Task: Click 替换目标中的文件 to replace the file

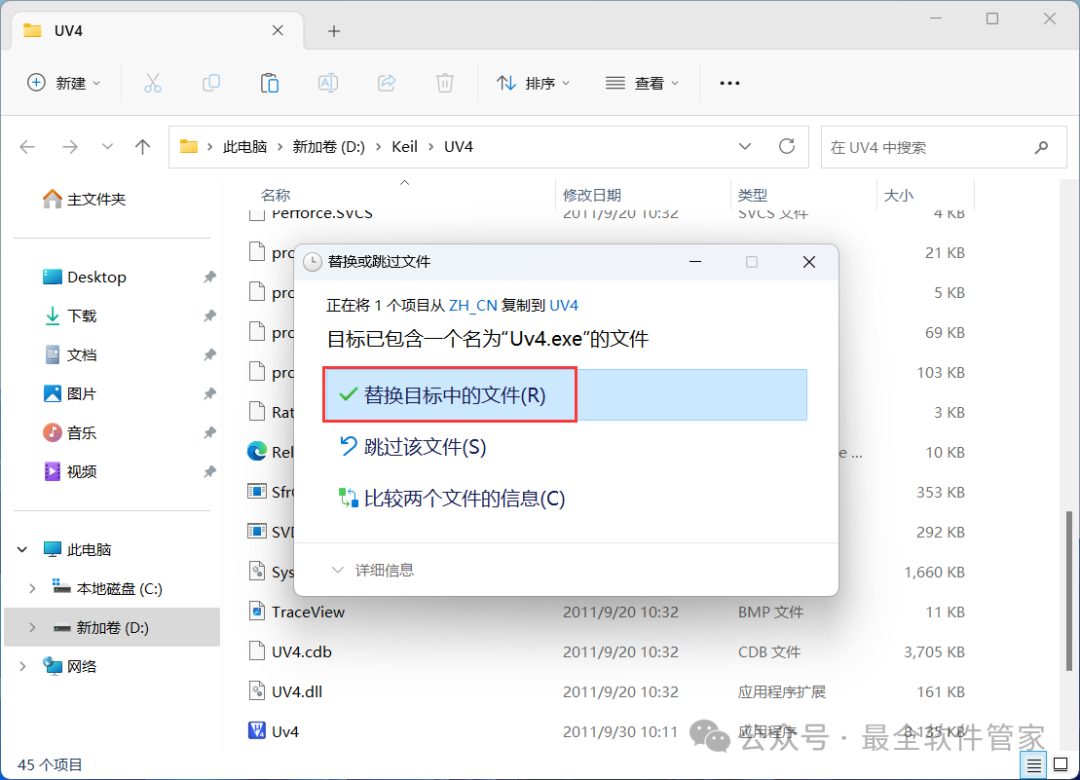Action: (x=448, y=394)
